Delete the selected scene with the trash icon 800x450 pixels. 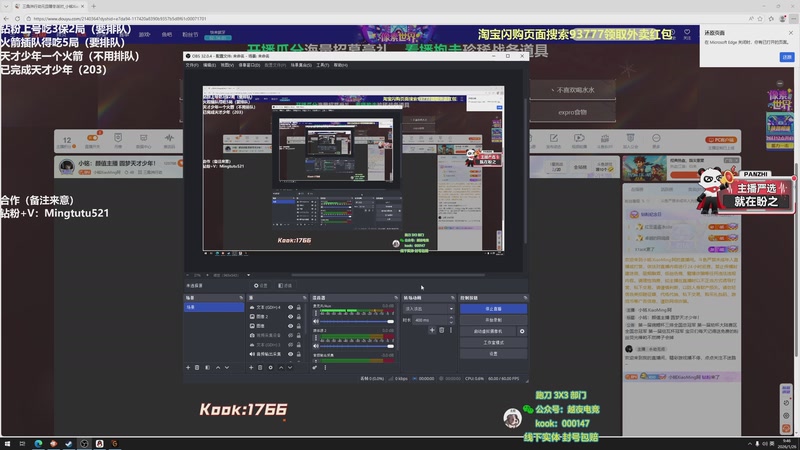click(x=197, y=367)
